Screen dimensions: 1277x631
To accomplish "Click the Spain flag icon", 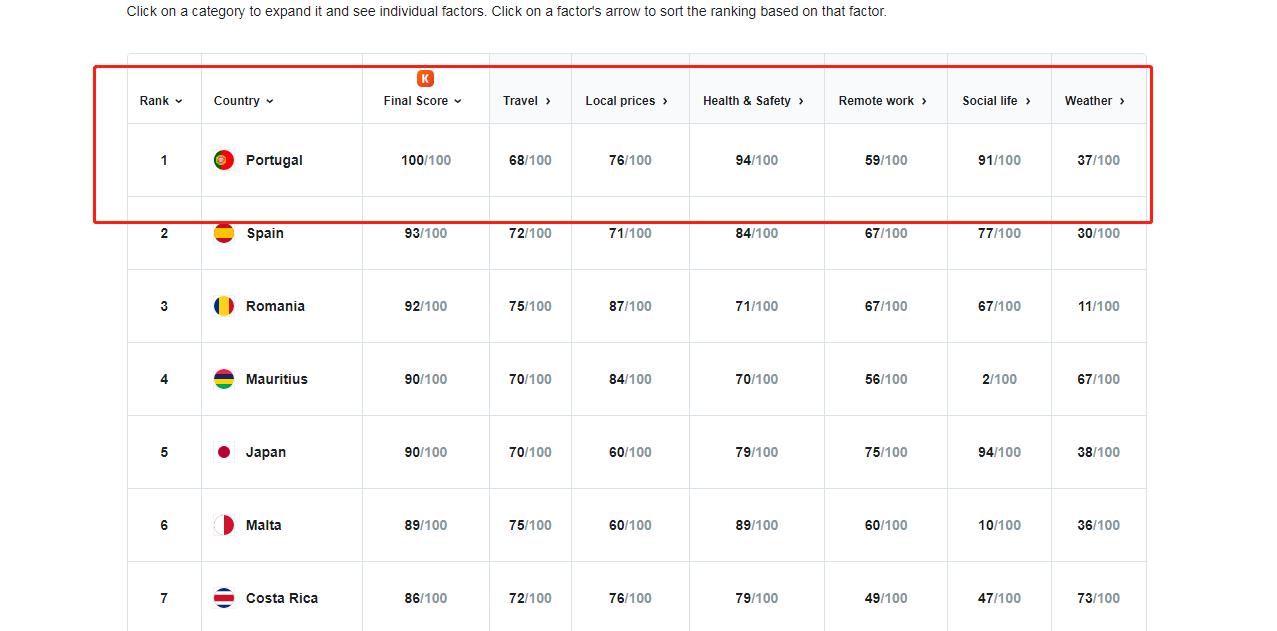I will click(224, 233).
